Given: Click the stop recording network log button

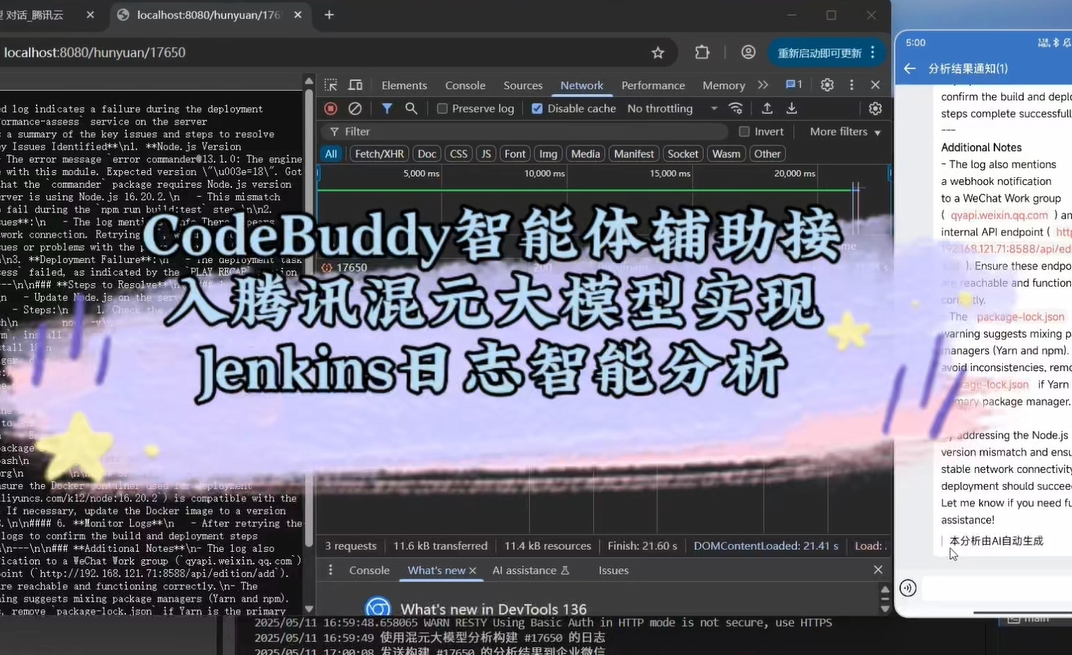Looking at the screenshot, I should point(331,109).
